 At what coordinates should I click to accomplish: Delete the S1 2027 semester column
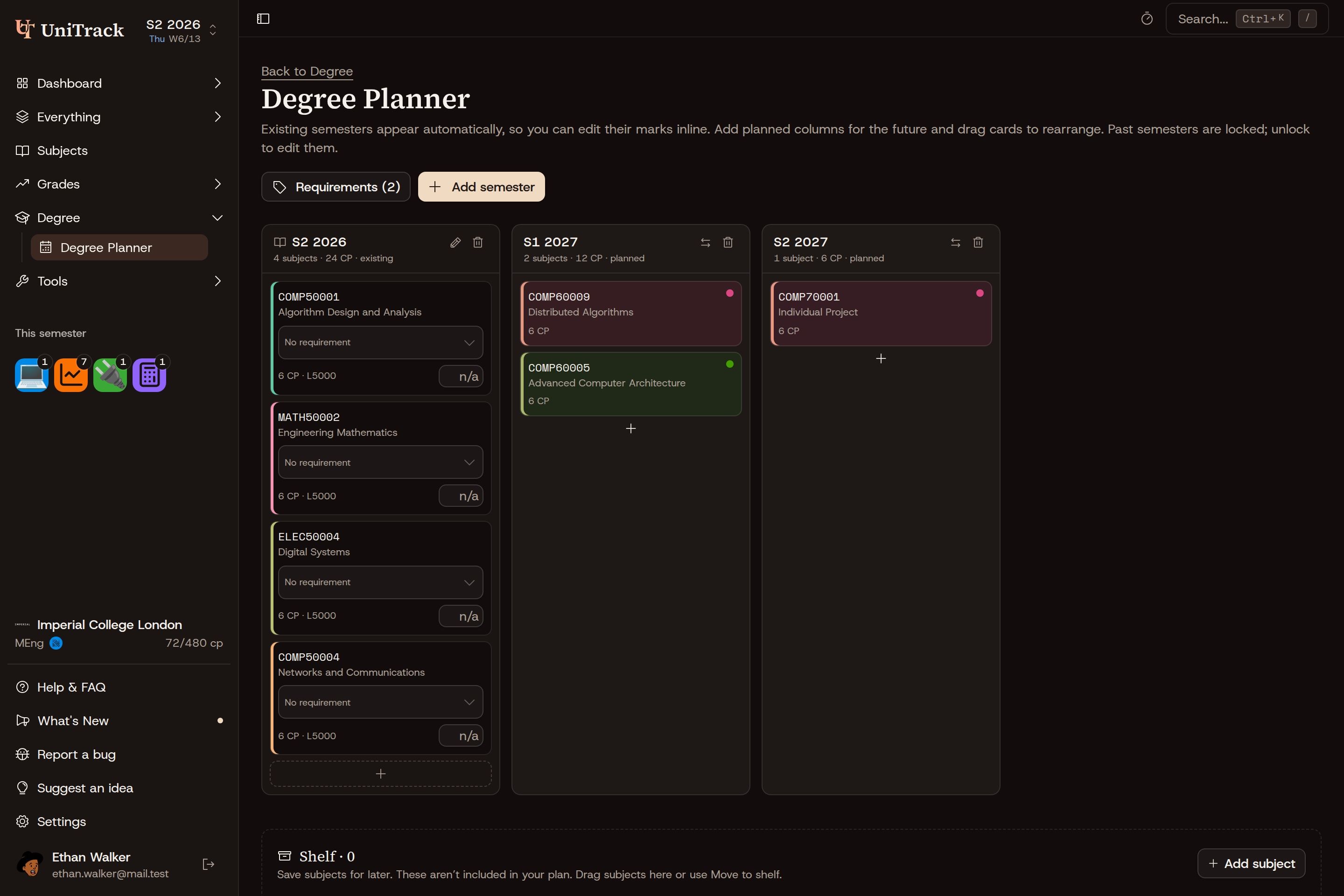point(728,242)
